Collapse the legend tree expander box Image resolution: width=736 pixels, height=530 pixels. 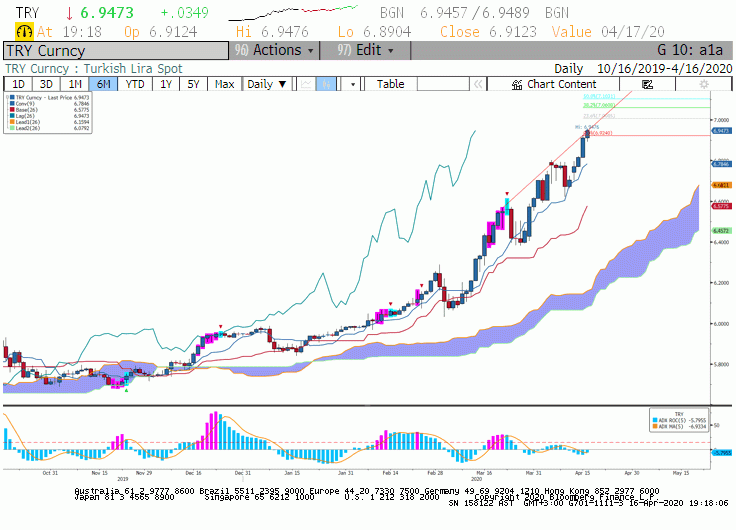click(7, 97)
